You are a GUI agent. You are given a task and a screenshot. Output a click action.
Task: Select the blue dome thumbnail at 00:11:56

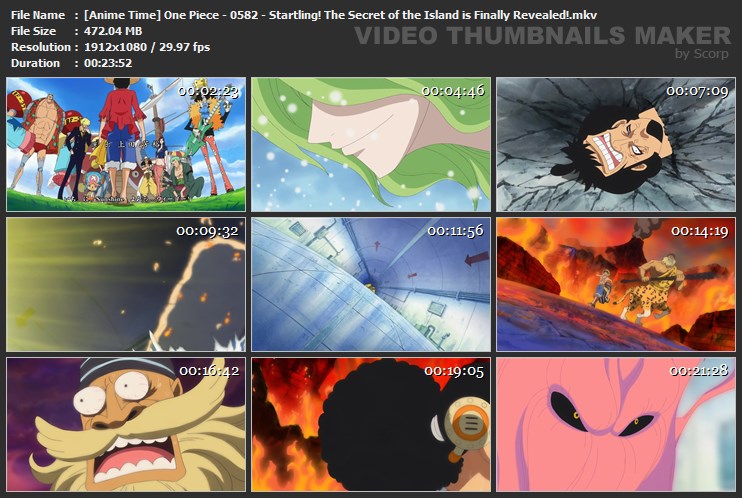(371, 285)
